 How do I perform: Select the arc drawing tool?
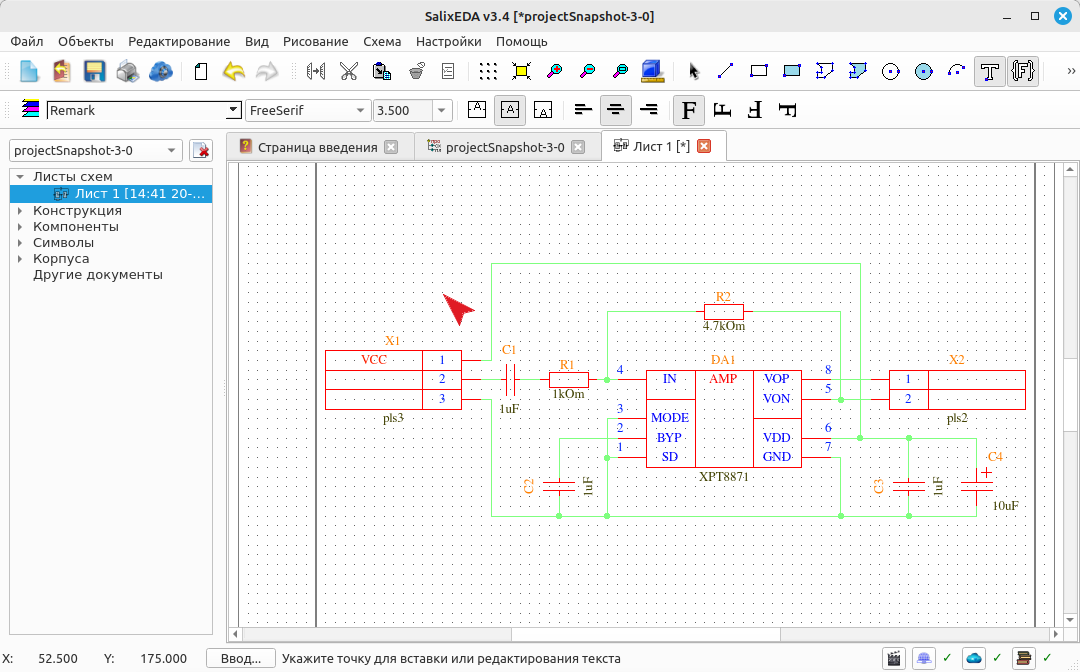pos(956,71)
